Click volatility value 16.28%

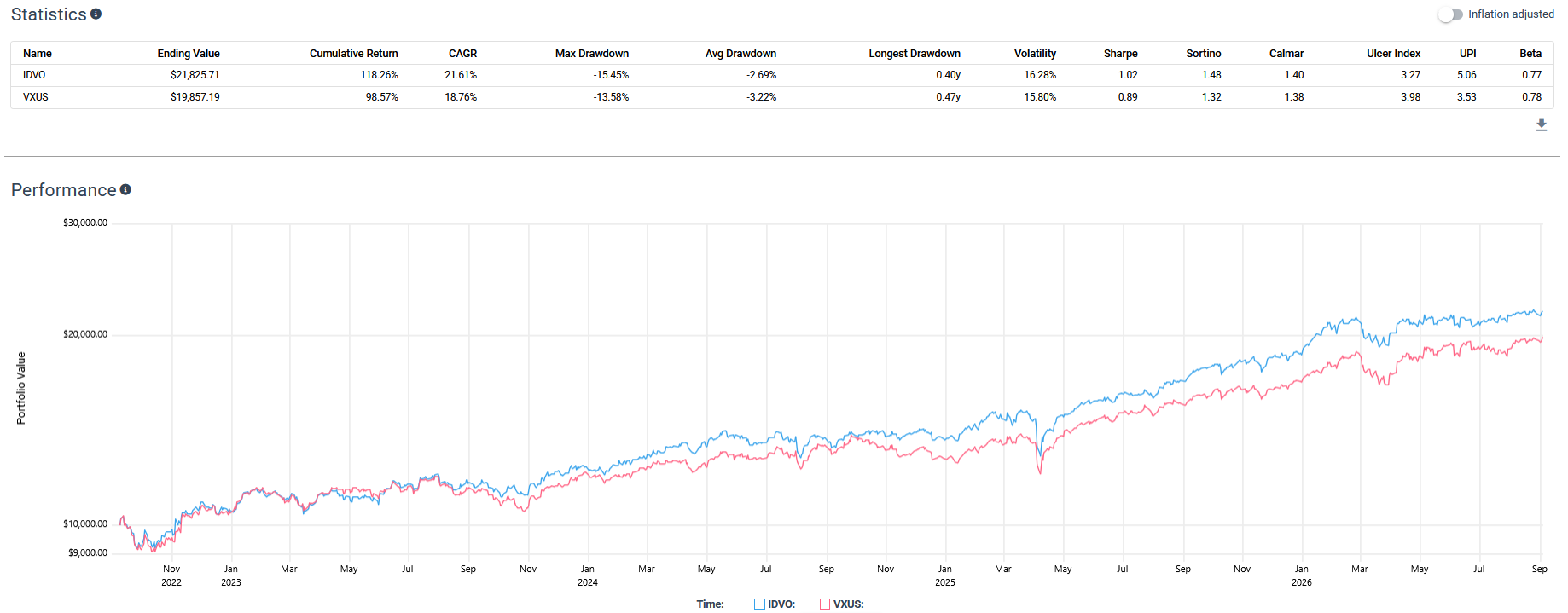[x=1040, y=75]
